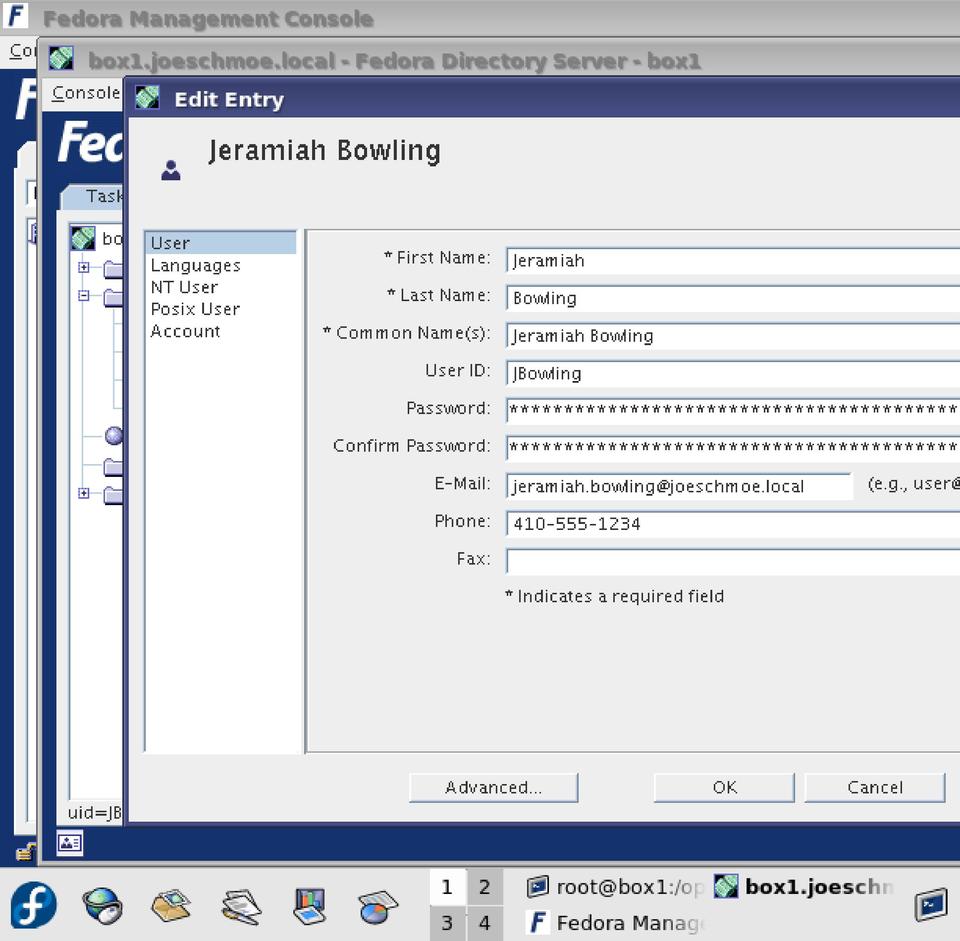Select Languages in the entry category list
960x941 pixels.
point(195,266)
